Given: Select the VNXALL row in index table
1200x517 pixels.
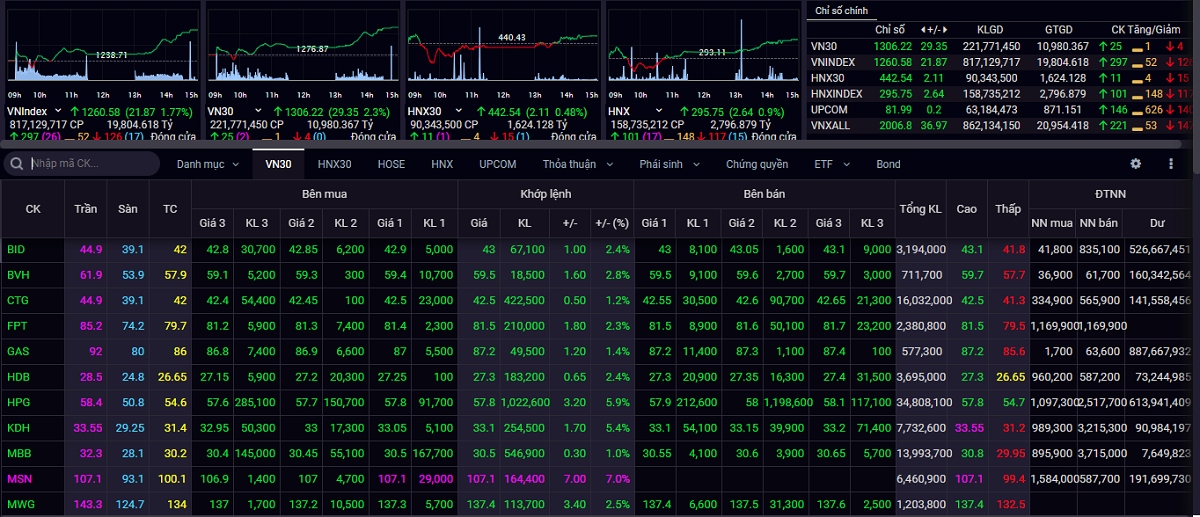Looking at the screenshot, I should coord(831,125).
